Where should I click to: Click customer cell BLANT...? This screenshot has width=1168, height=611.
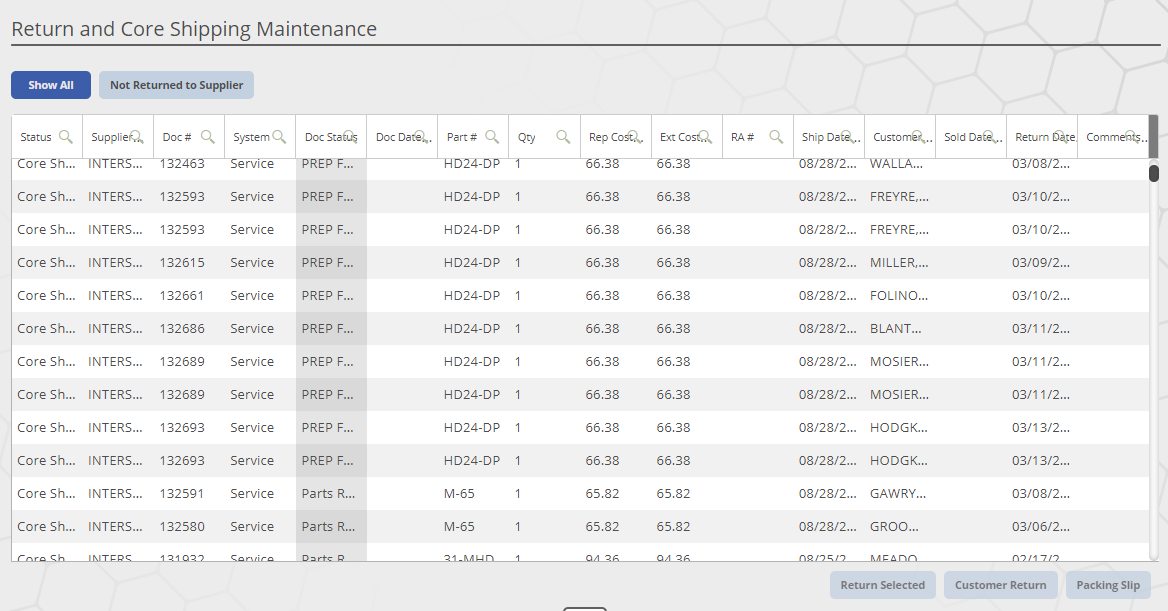[899, 329]
